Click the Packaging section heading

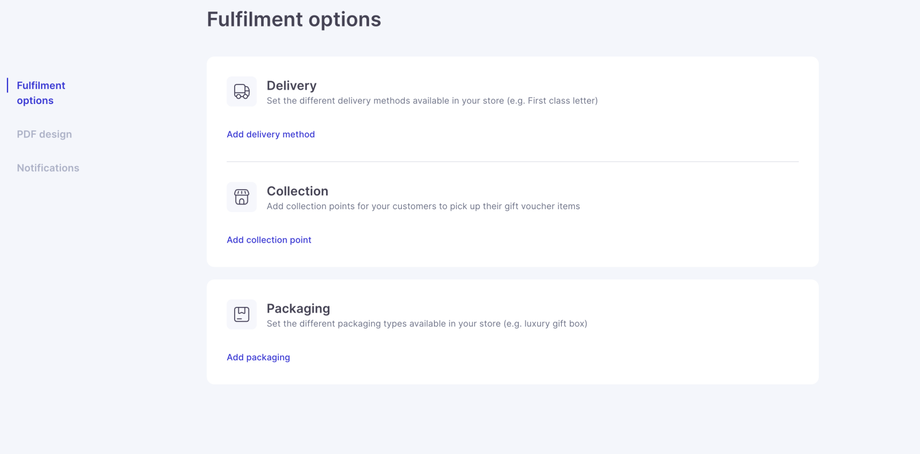(298, 308)
